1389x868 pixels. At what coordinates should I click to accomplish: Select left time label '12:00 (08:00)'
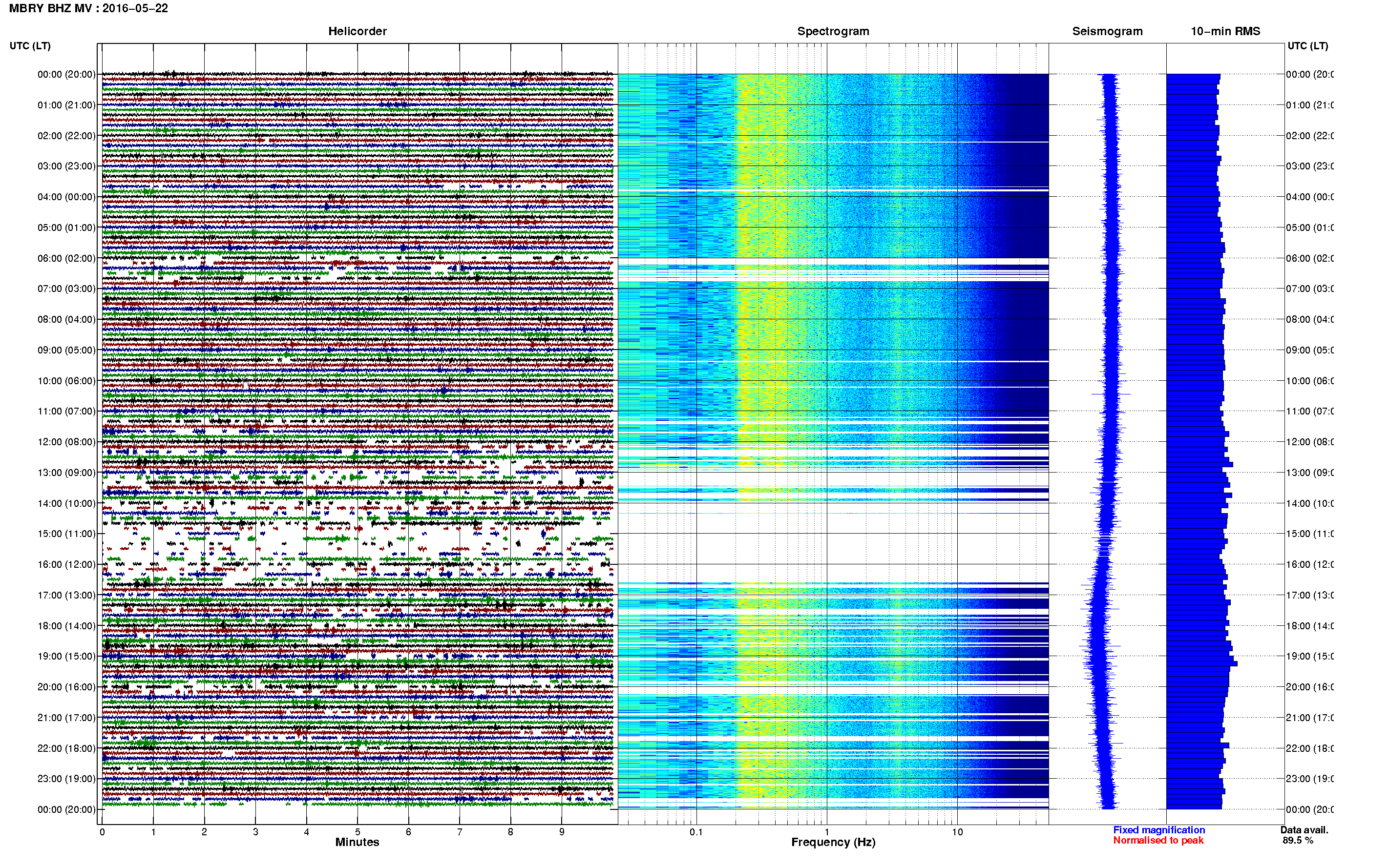click(x=66, y=441)
